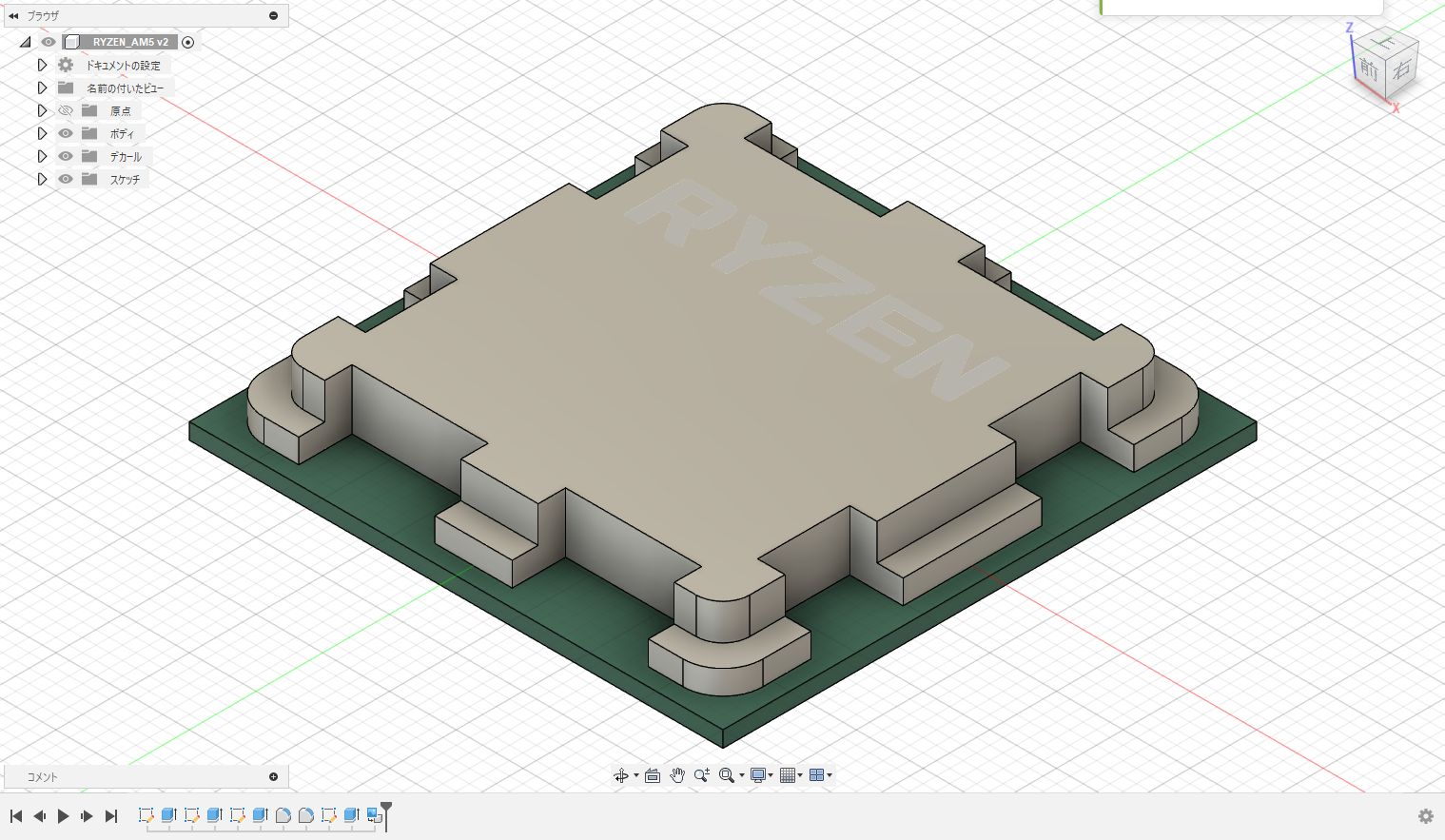
Task: Select the Pan hand tool
Action: [x=677, y=775]
